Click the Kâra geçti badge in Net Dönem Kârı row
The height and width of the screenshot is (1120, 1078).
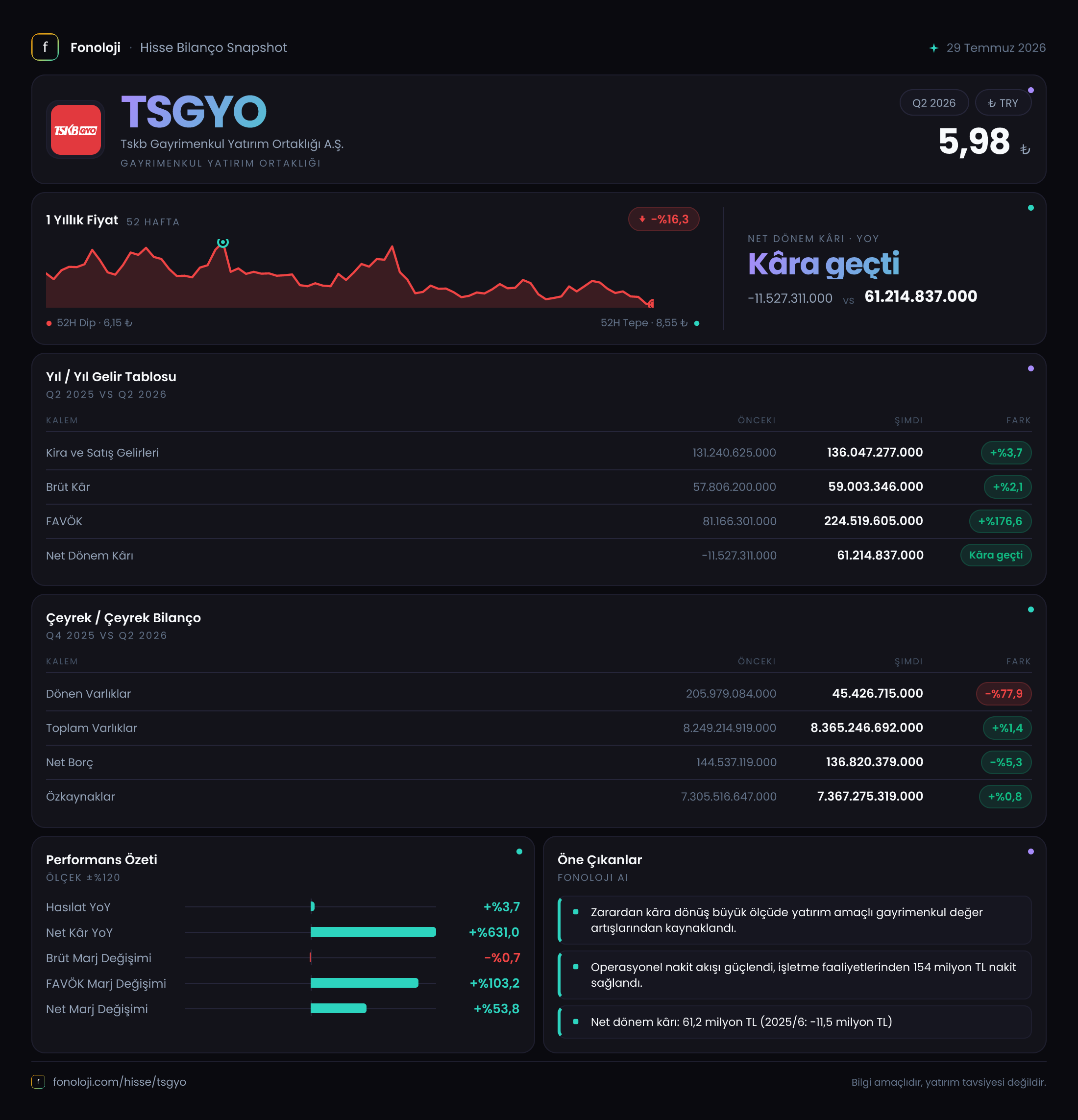[x=996, y=555]
